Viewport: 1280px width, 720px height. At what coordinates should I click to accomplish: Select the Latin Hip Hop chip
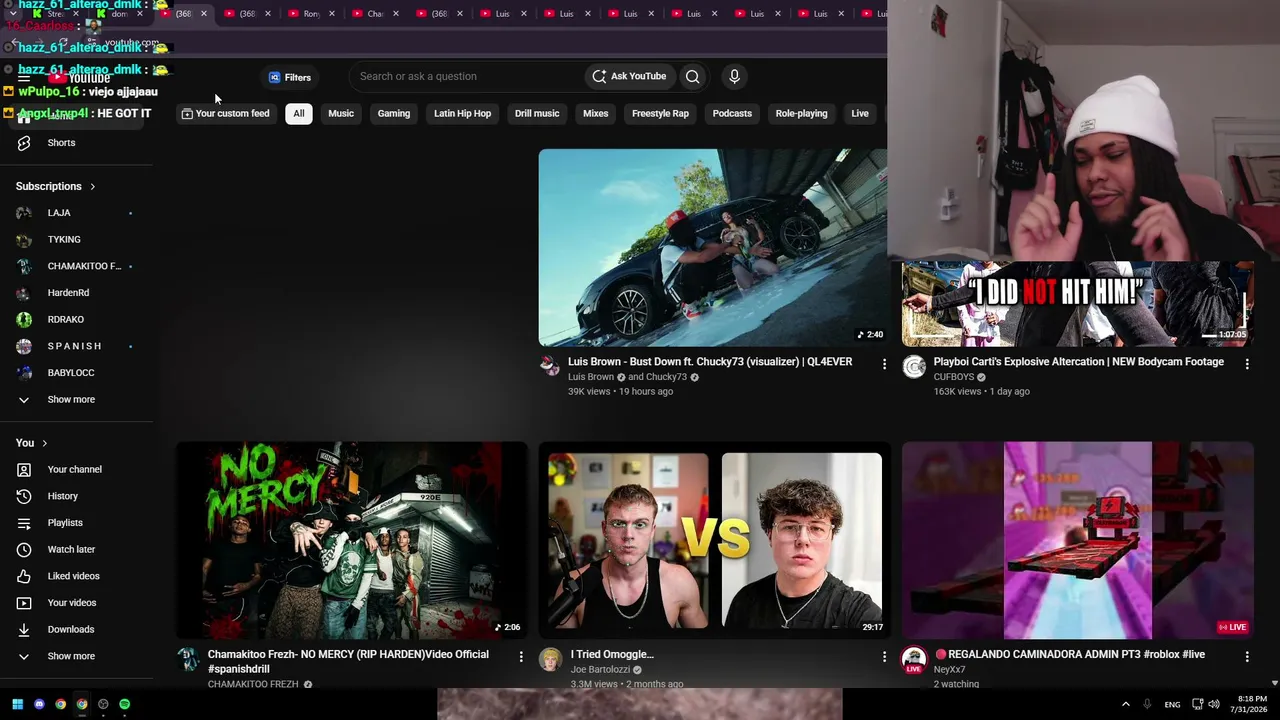click(x=462, y=113)
